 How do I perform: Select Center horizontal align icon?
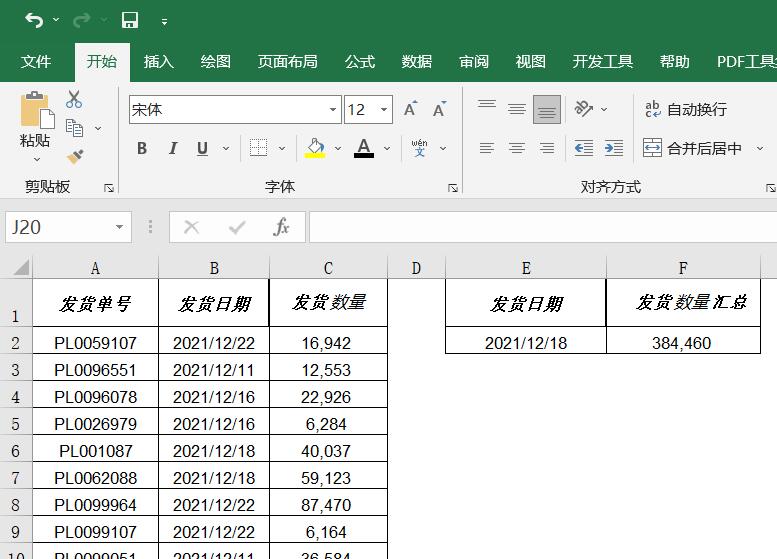[517, 148]
